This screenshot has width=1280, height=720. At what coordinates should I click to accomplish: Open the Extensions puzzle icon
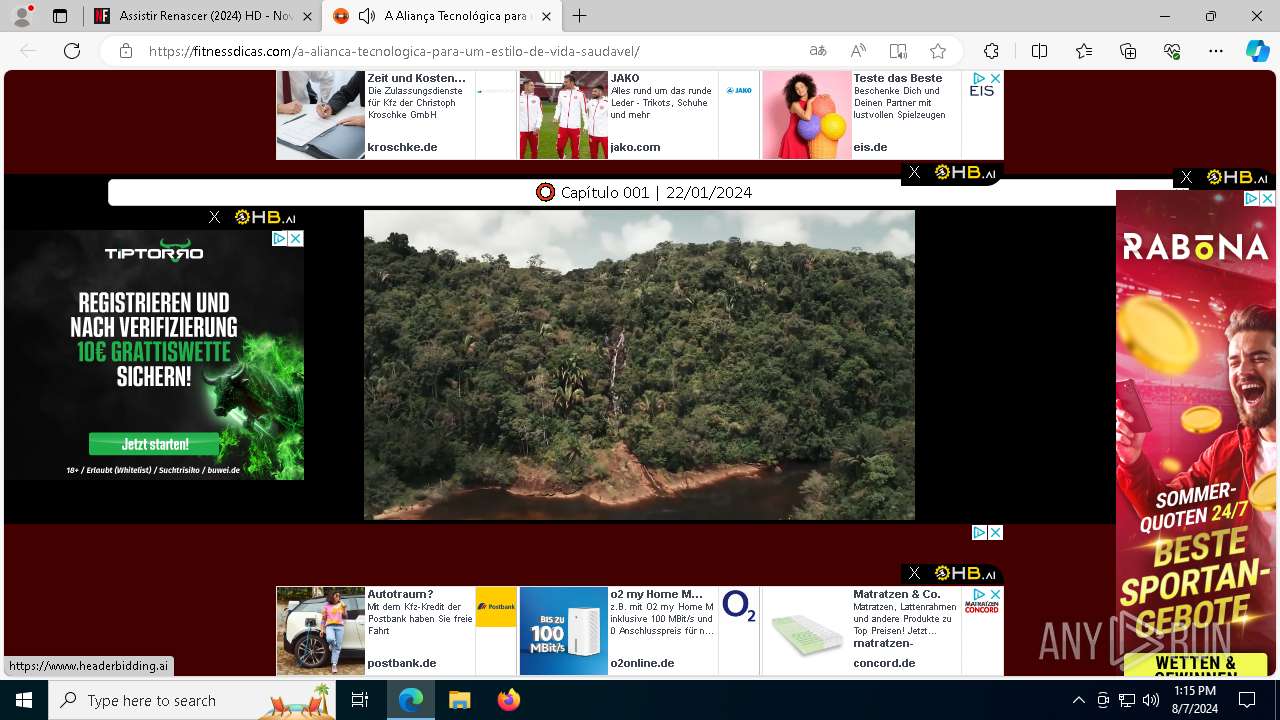(x=991, y=51)
